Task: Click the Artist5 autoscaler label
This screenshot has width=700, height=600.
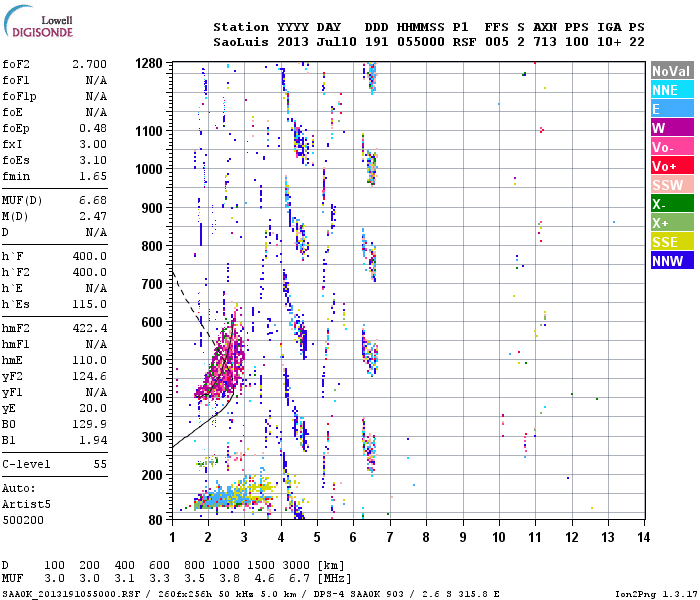Action: [x=26, y=504]
